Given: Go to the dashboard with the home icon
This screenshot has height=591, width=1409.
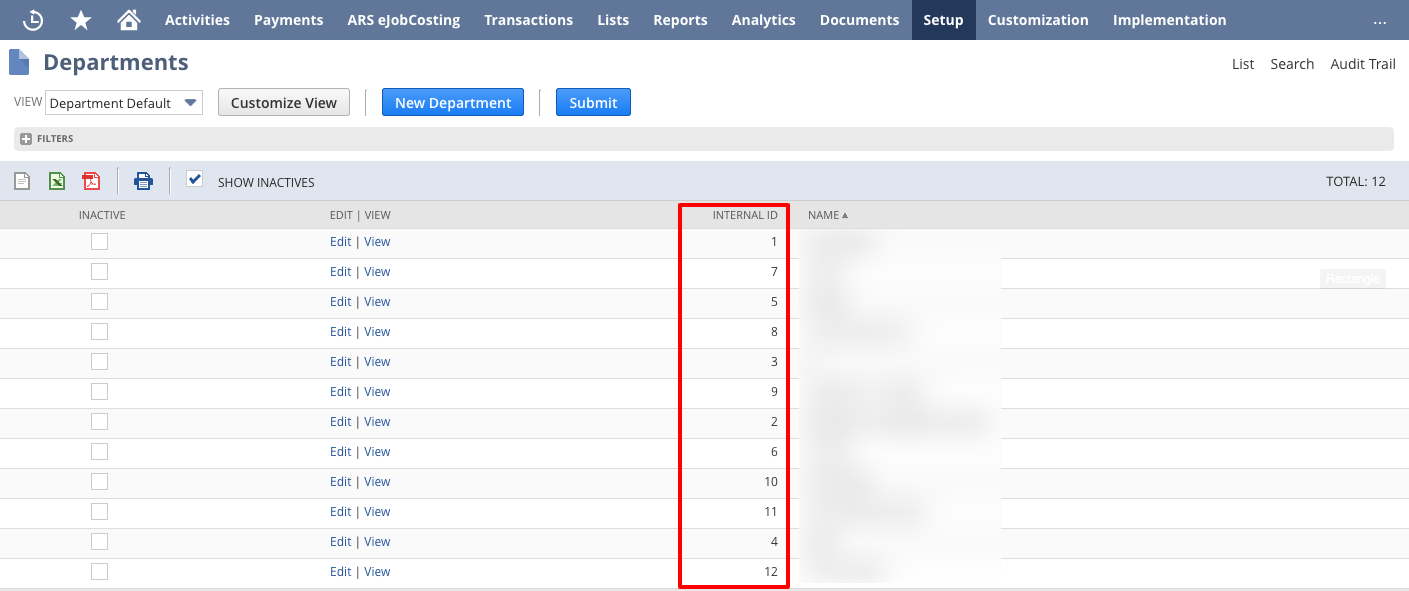Looking at the screenshot, I should (128, 19).
